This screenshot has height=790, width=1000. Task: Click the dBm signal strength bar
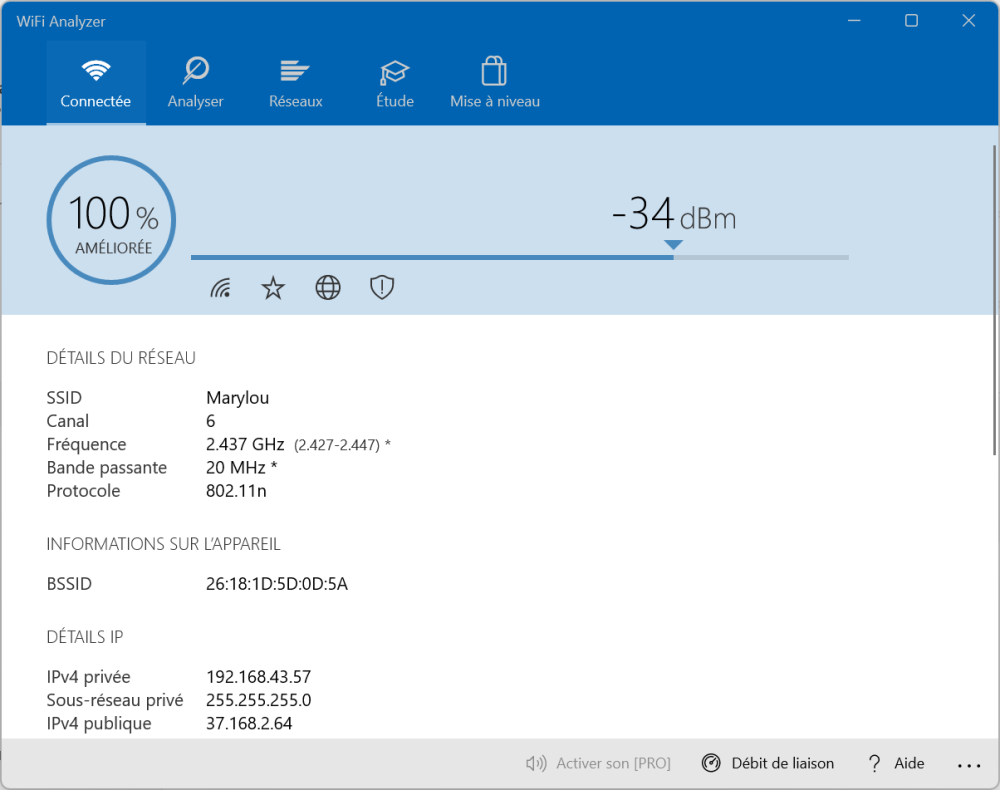(520, 257)
